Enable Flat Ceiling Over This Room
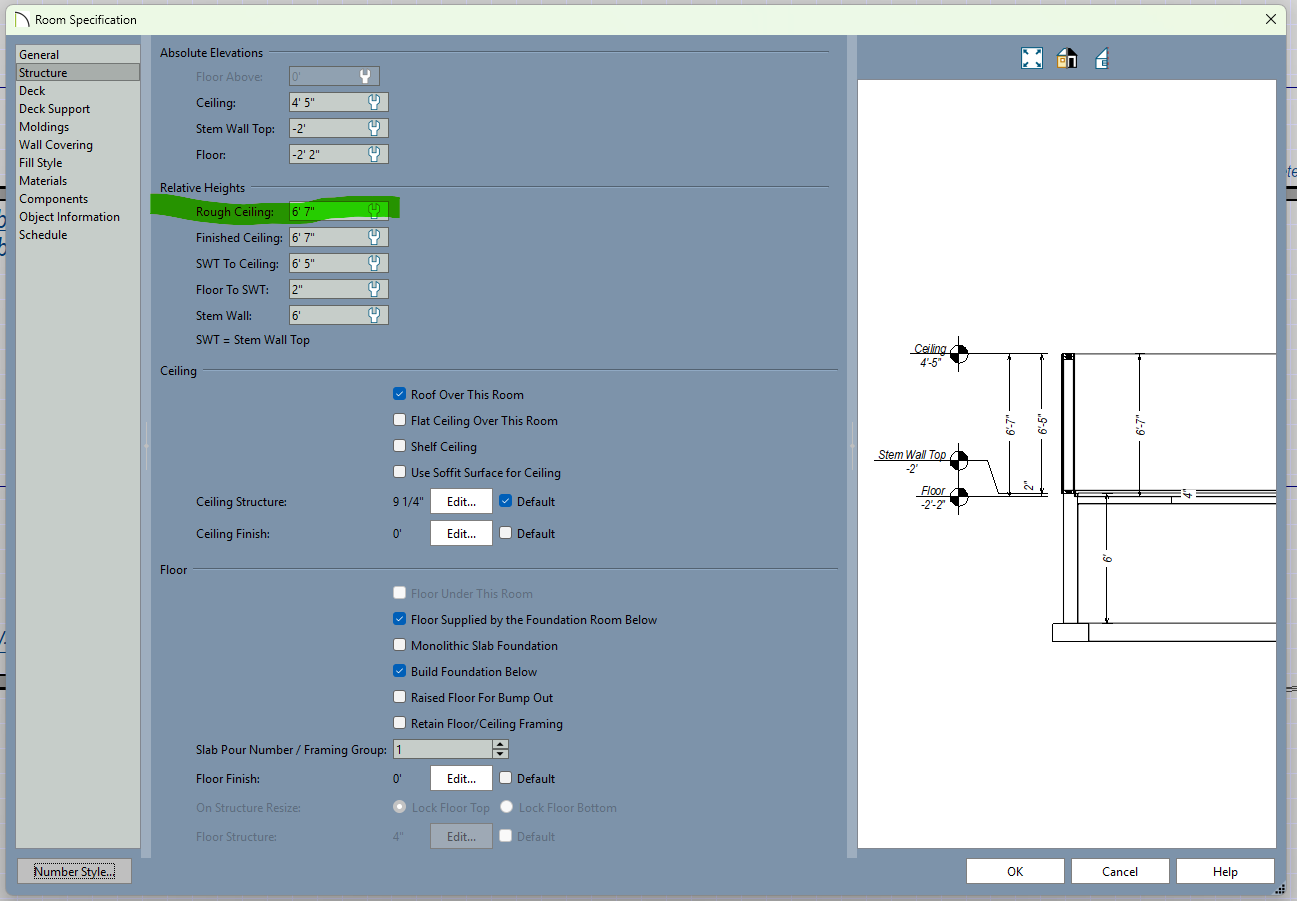Screen dimensions: 1297x901 click(x=400, y=421)
